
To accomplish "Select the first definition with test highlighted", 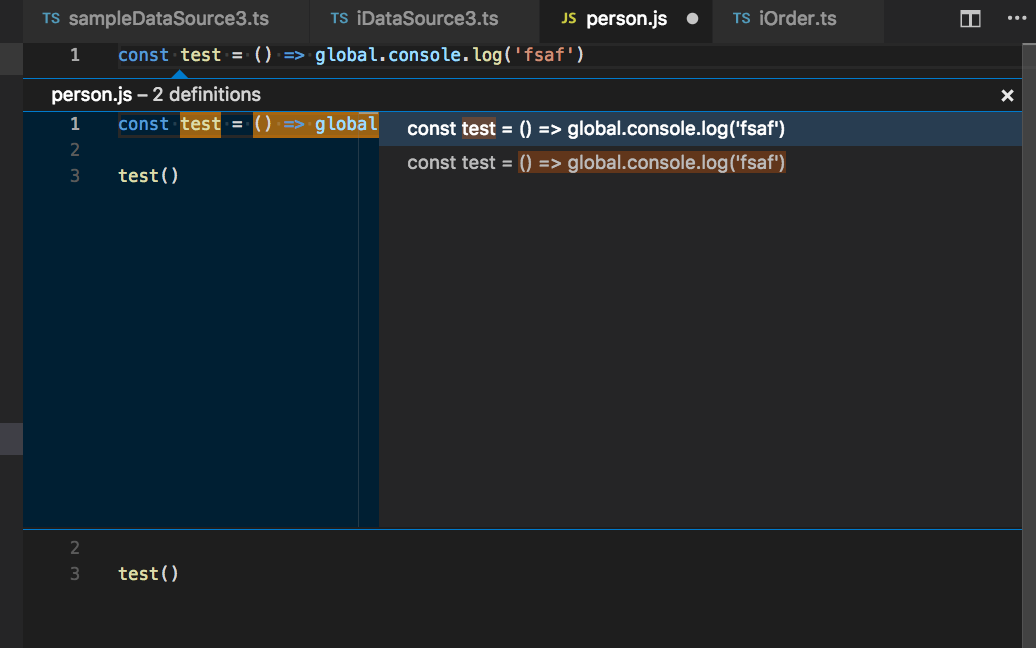I will click(700, 129).
